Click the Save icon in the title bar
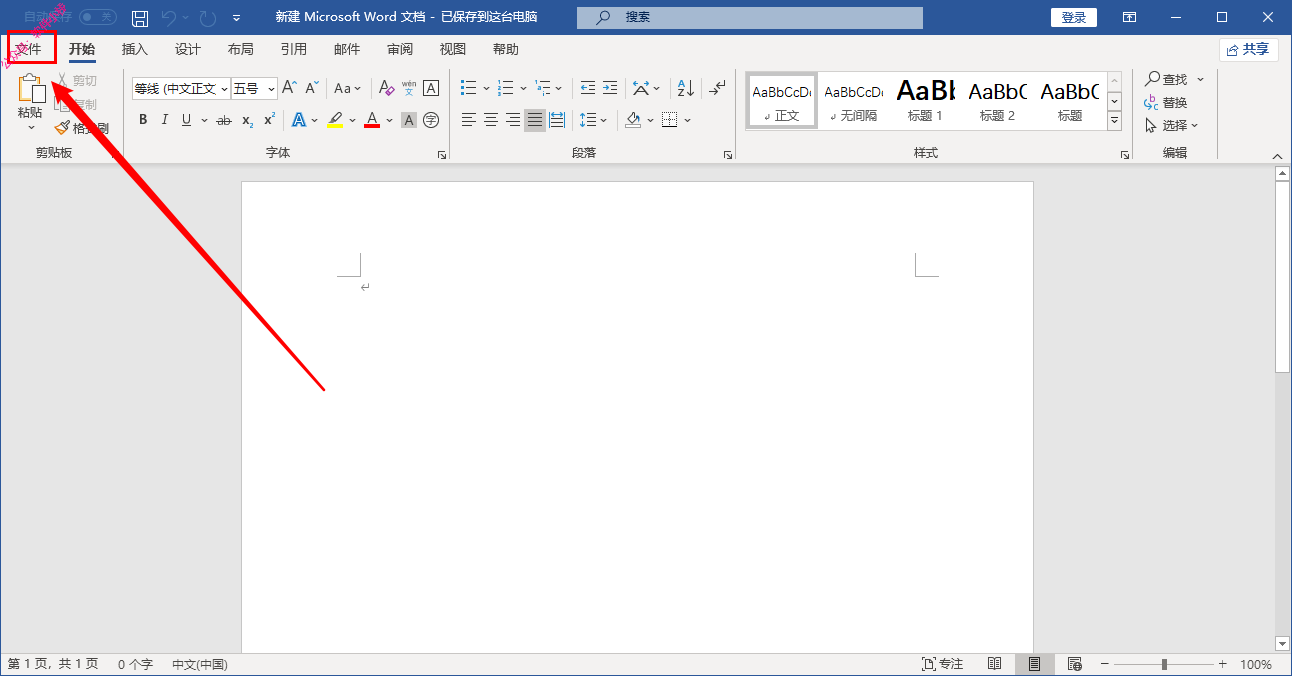Screen dimensions: 1292x676 click(140, 18)
